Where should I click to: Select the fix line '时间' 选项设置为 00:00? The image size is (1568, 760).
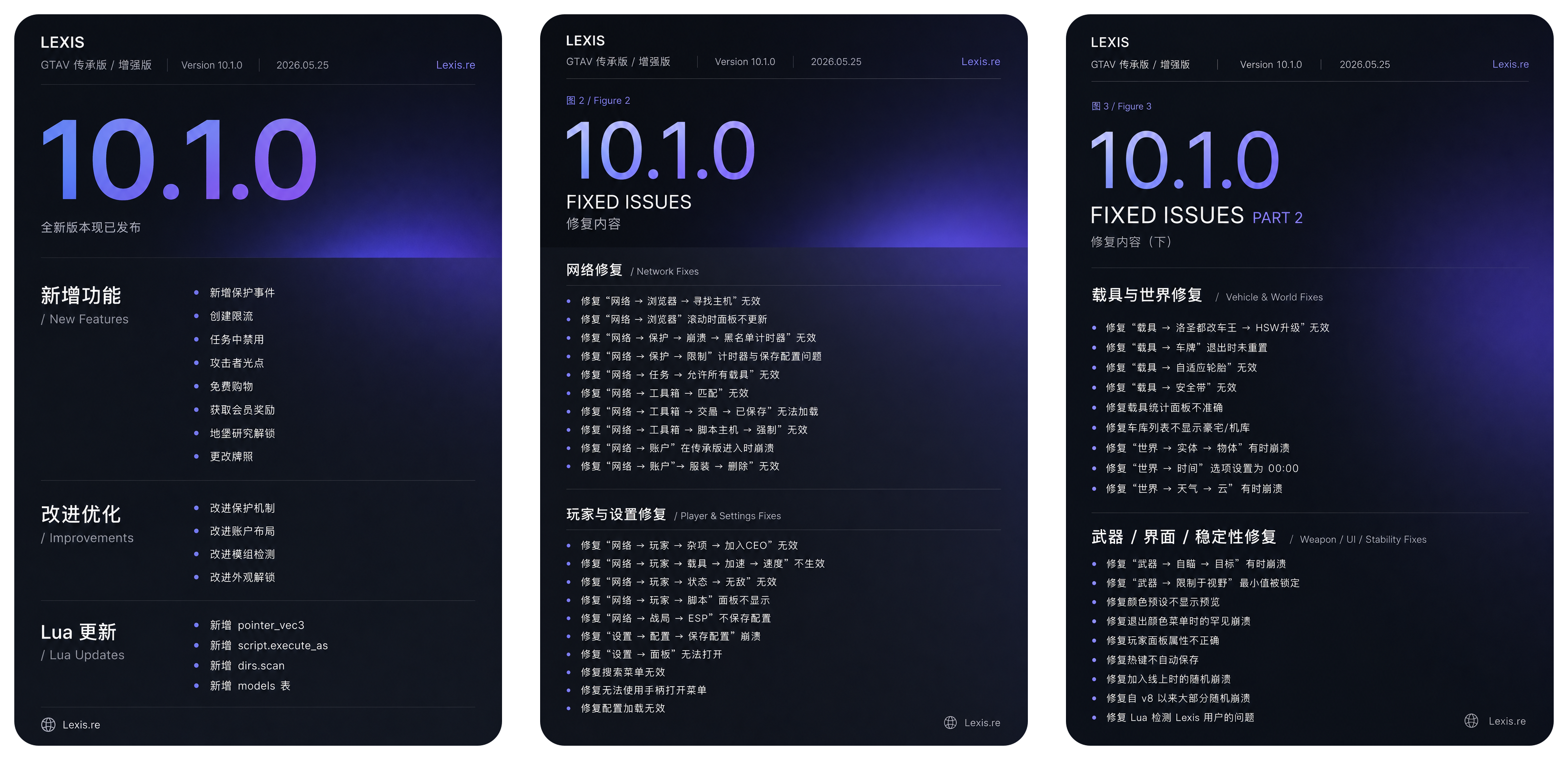(x=1202, y=469)
